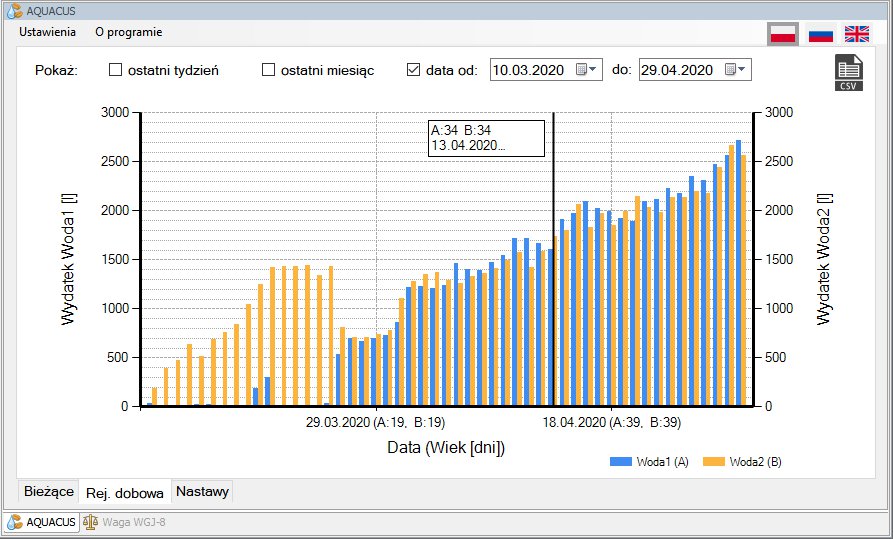Go to the Nastawy tab
This screenshot has height=539, width=893.
(203, 491)
